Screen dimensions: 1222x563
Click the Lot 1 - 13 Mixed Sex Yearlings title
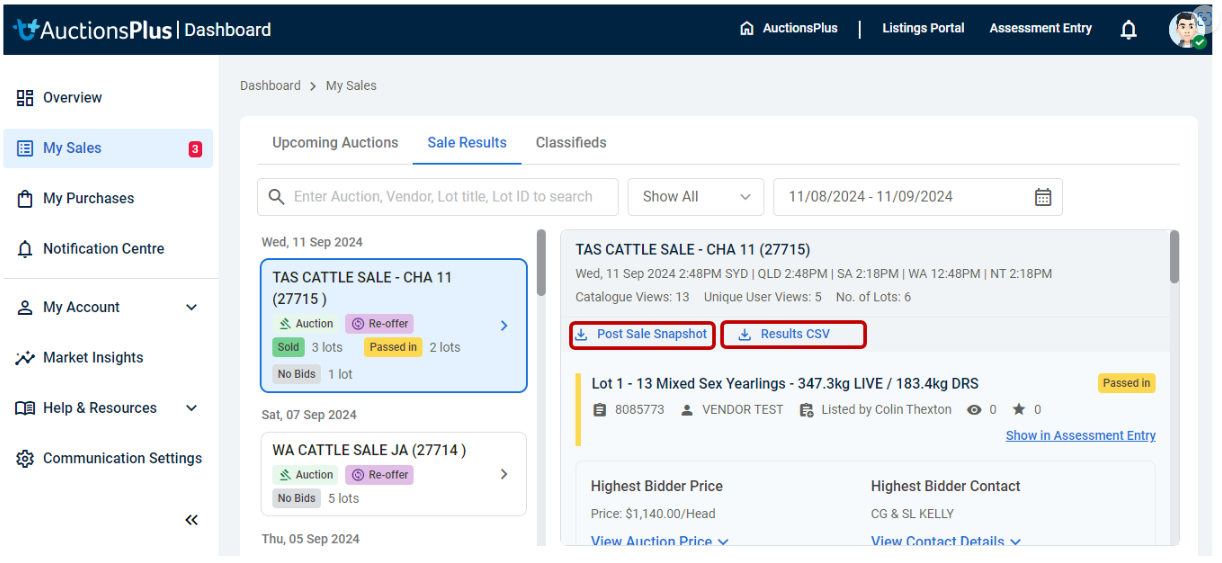click(785, 384)
